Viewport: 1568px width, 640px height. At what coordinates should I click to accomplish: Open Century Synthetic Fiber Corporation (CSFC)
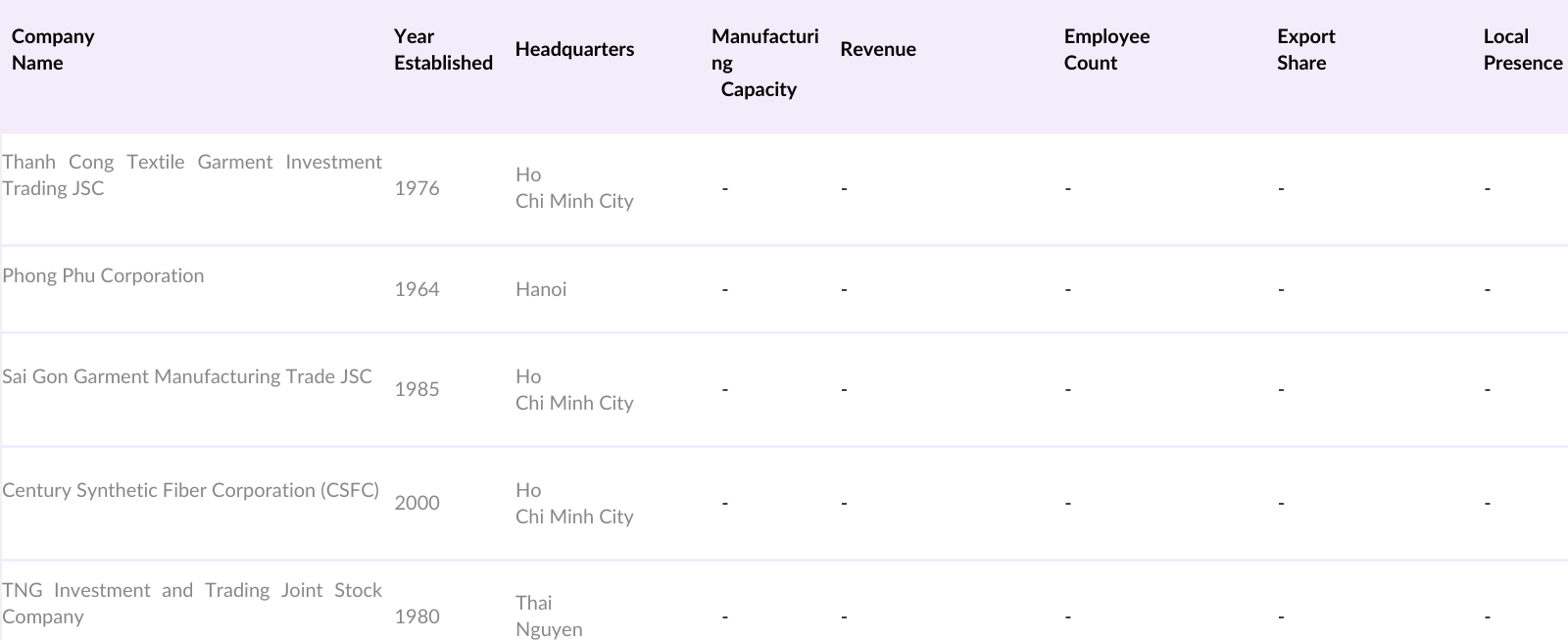click(190, 490)
